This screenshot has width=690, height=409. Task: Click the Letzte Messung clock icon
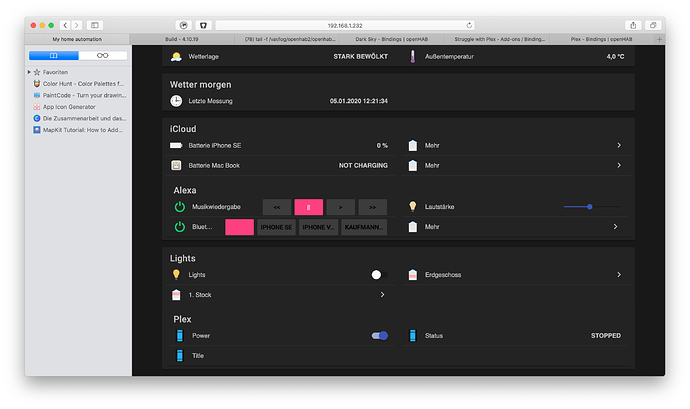click(176, 101)
